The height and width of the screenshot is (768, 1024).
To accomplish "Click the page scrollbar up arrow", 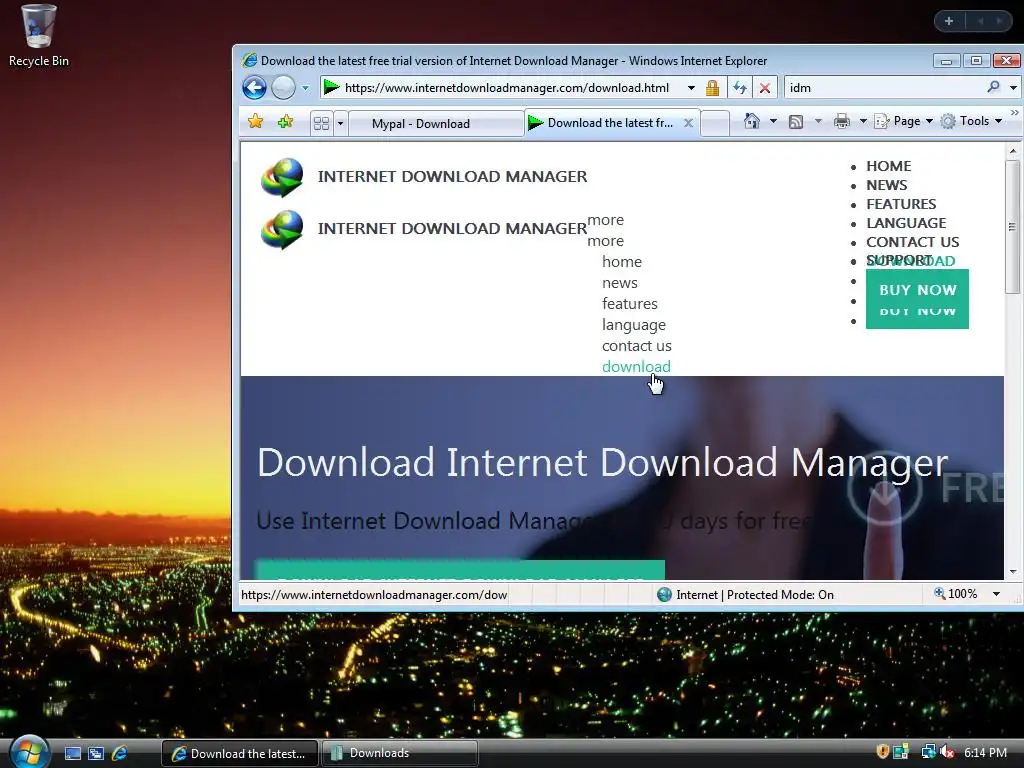I will point(1013,151).
